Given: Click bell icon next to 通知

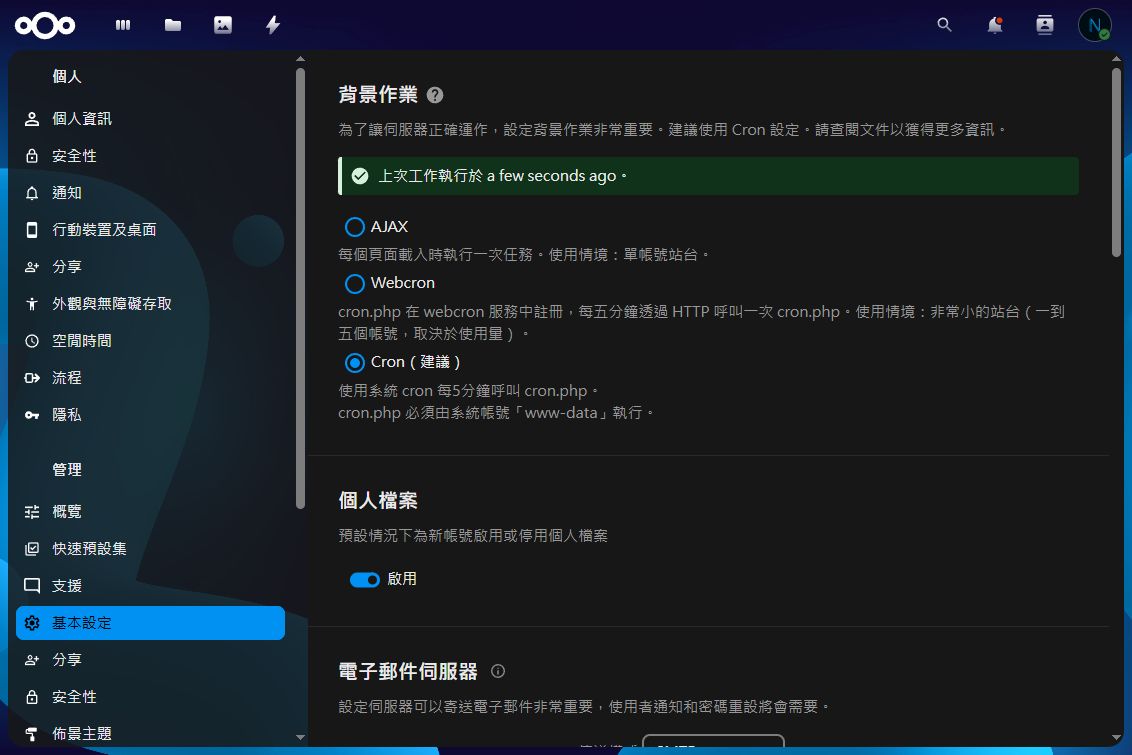Looking at the screenshot, I should [x=32, y=193].
